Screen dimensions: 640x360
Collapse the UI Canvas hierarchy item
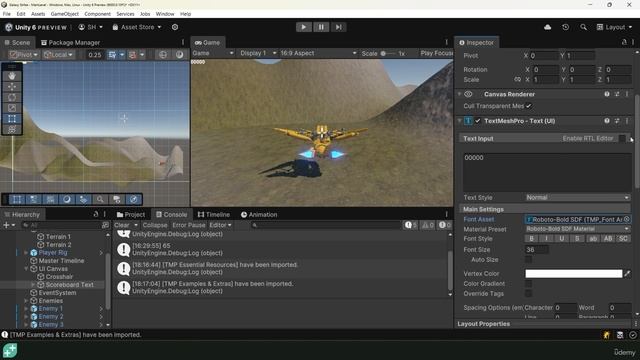pos(26,269)
